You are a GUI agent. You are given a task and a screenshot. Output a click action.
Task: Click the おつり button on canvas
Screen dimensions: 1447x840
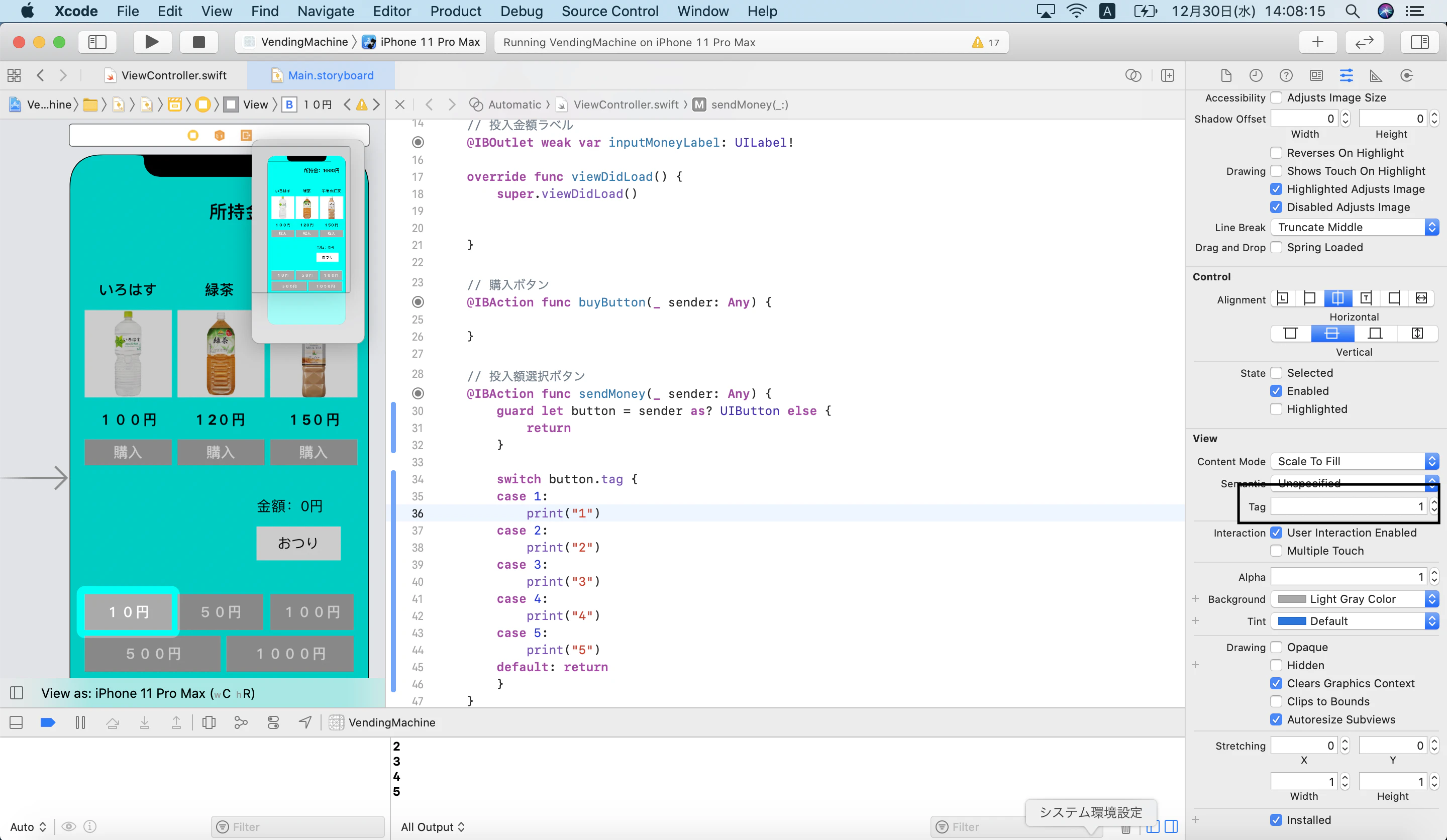[298, 543]
